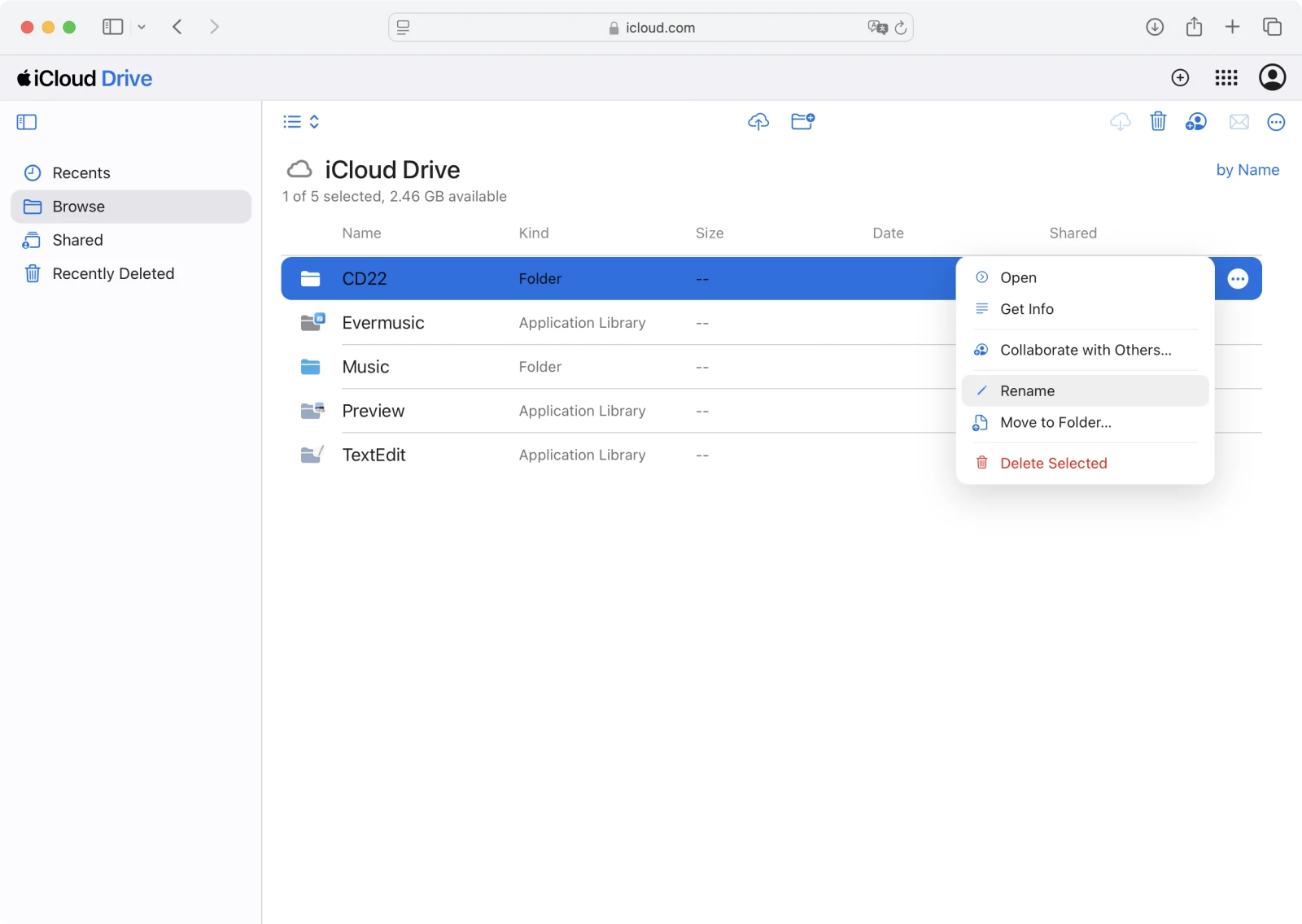Toggle the iCloud Drive sidebar panel
Screen dimensions: 1302x924
point(26,121)
